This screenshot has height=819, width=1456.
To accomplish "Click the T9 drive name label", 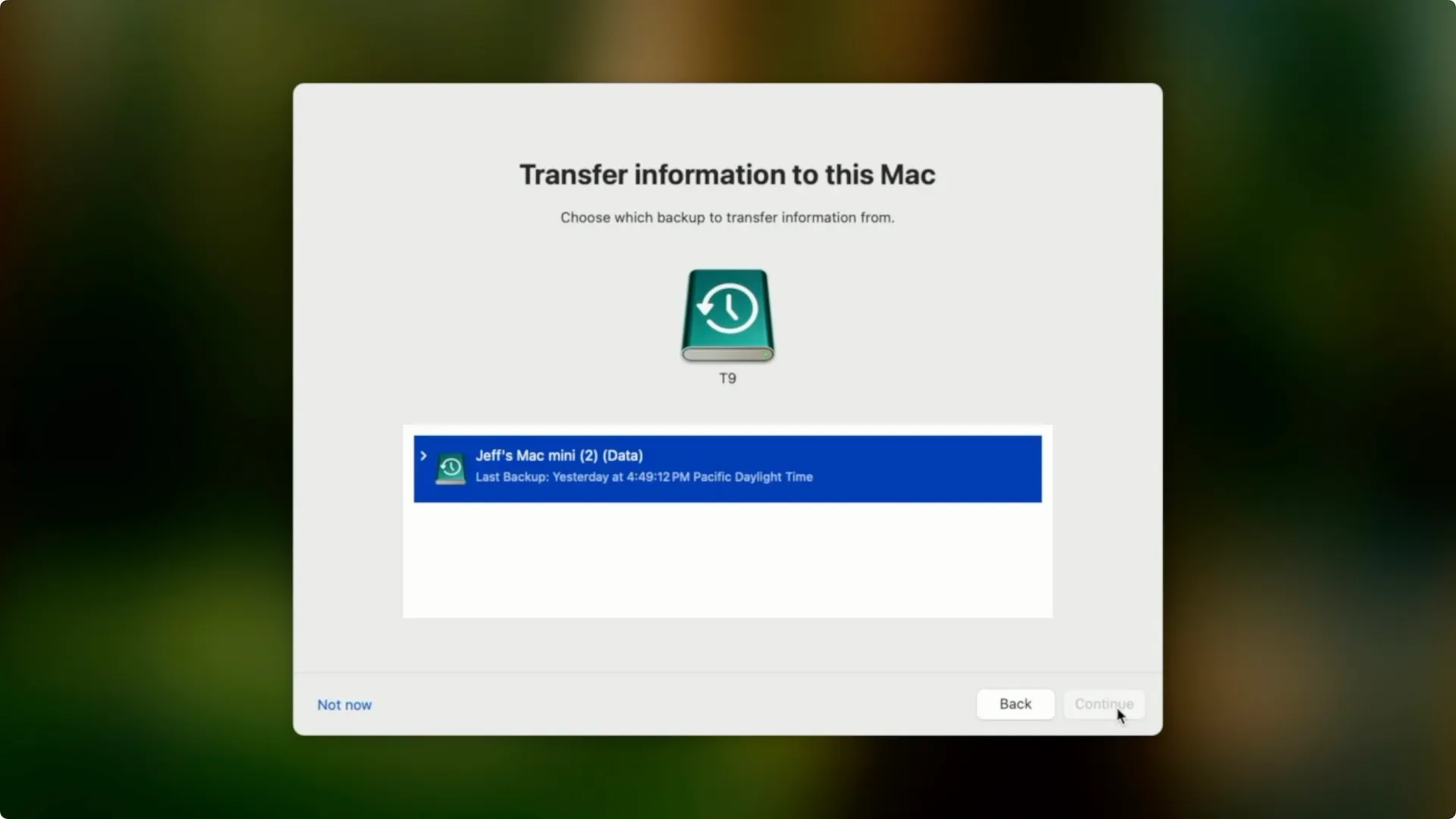I will click(x=727, y=378).
